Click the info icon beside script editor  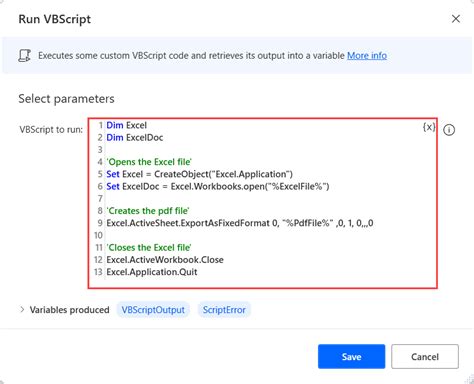449,130
